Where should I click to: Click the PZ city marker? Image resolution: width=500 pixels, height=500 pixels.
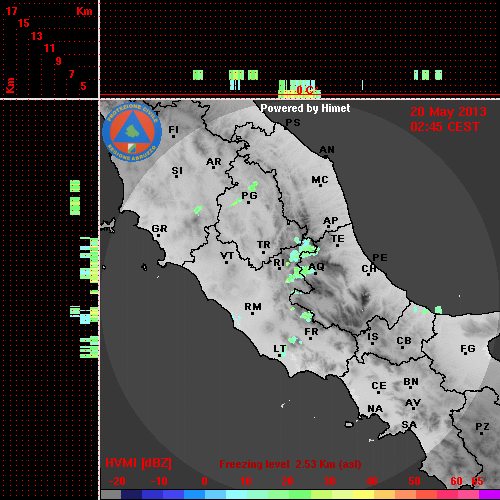(x=482, y=433)
